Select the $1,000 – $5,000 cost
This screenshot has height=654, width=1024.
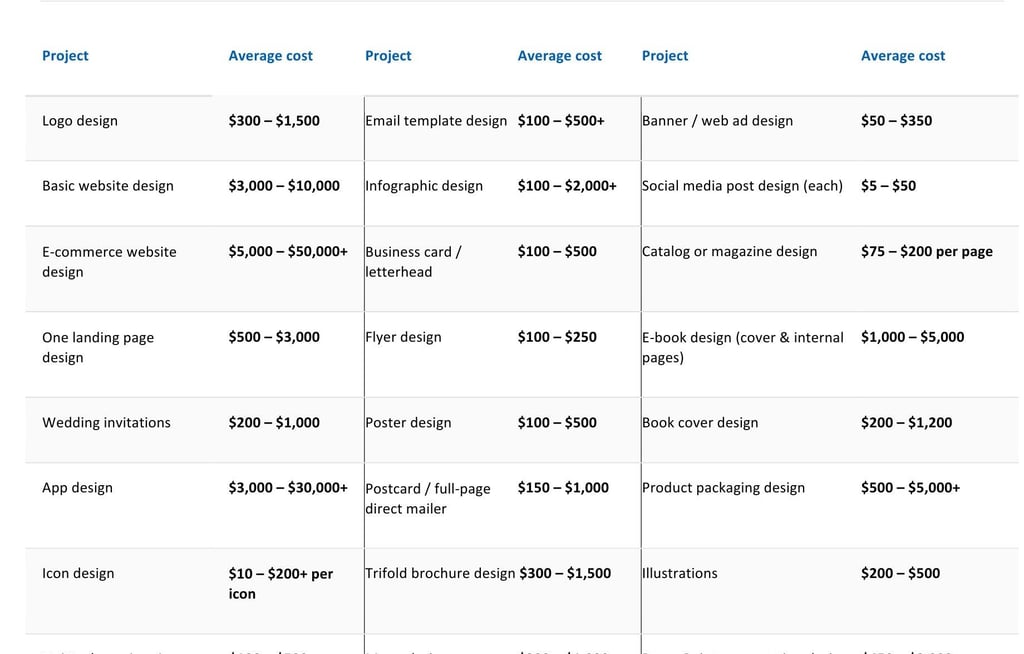pyautogui.click(x=912, y=337)
